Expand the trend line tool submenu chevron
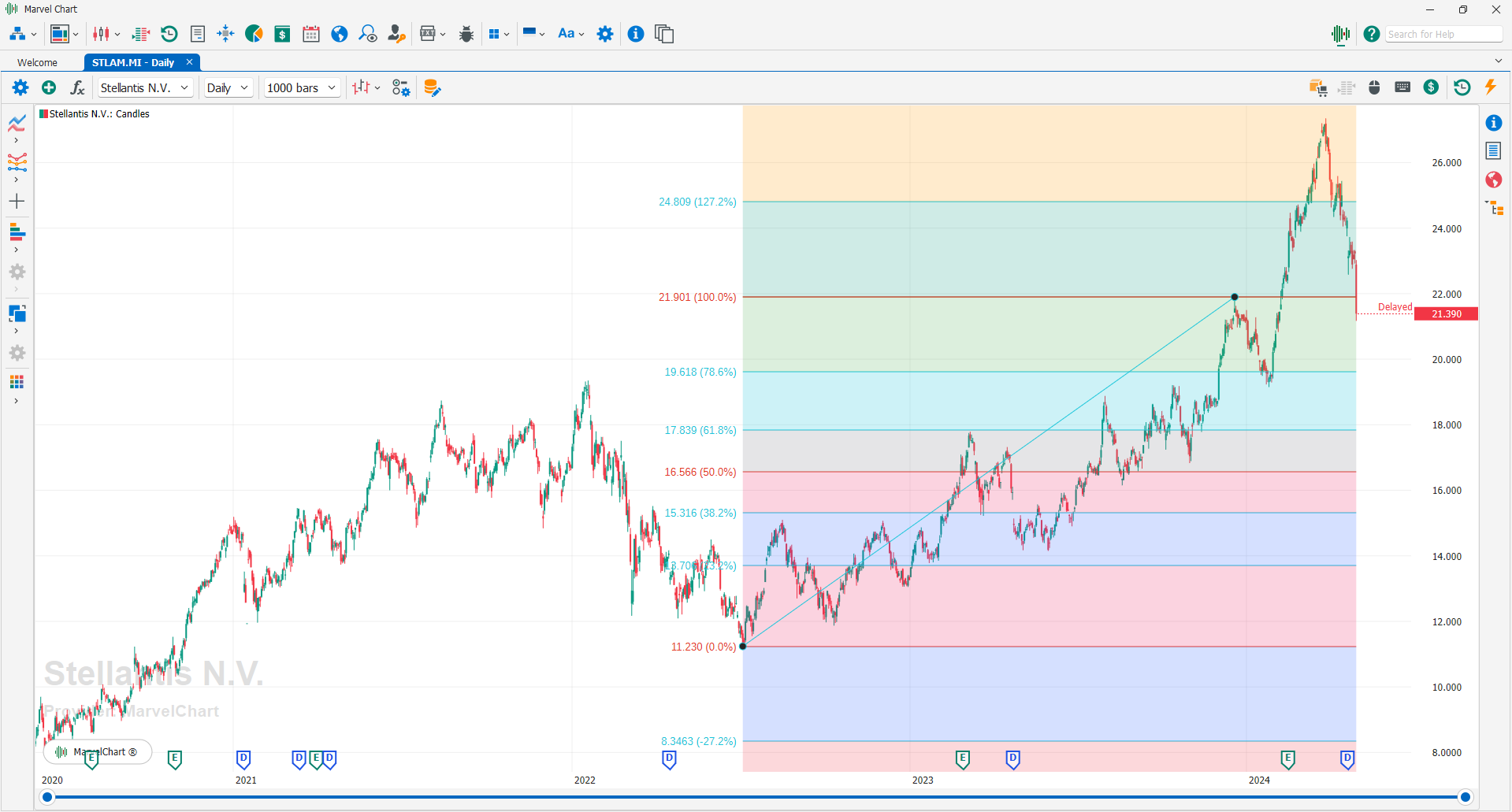 click(x=17, y=140)
